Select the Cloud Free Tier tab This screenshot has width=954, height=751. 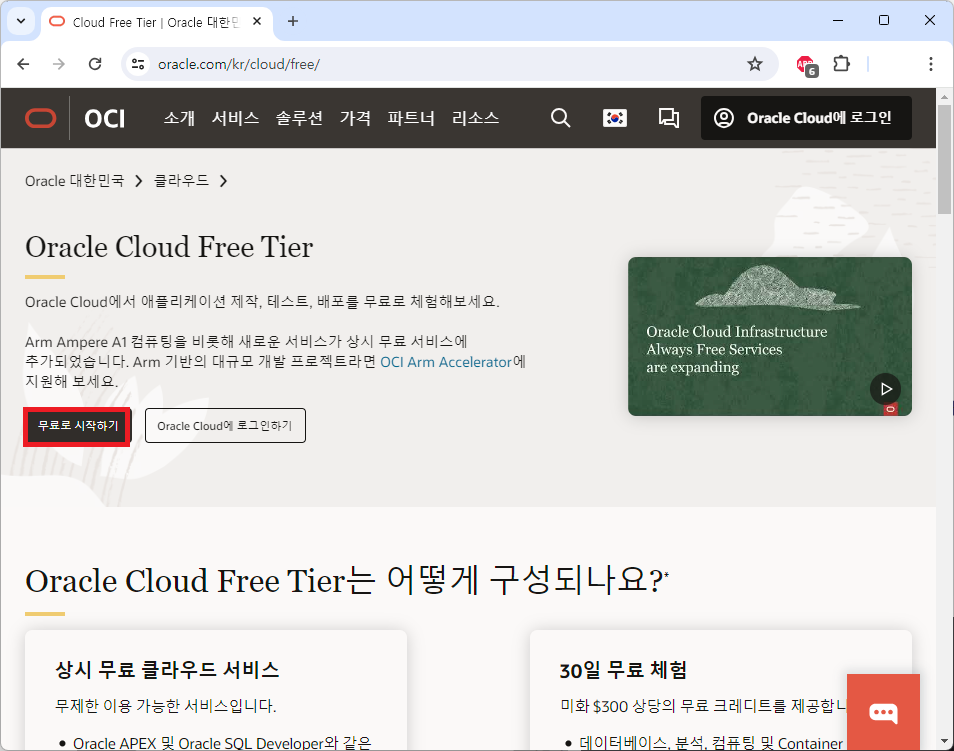[157, 22]
